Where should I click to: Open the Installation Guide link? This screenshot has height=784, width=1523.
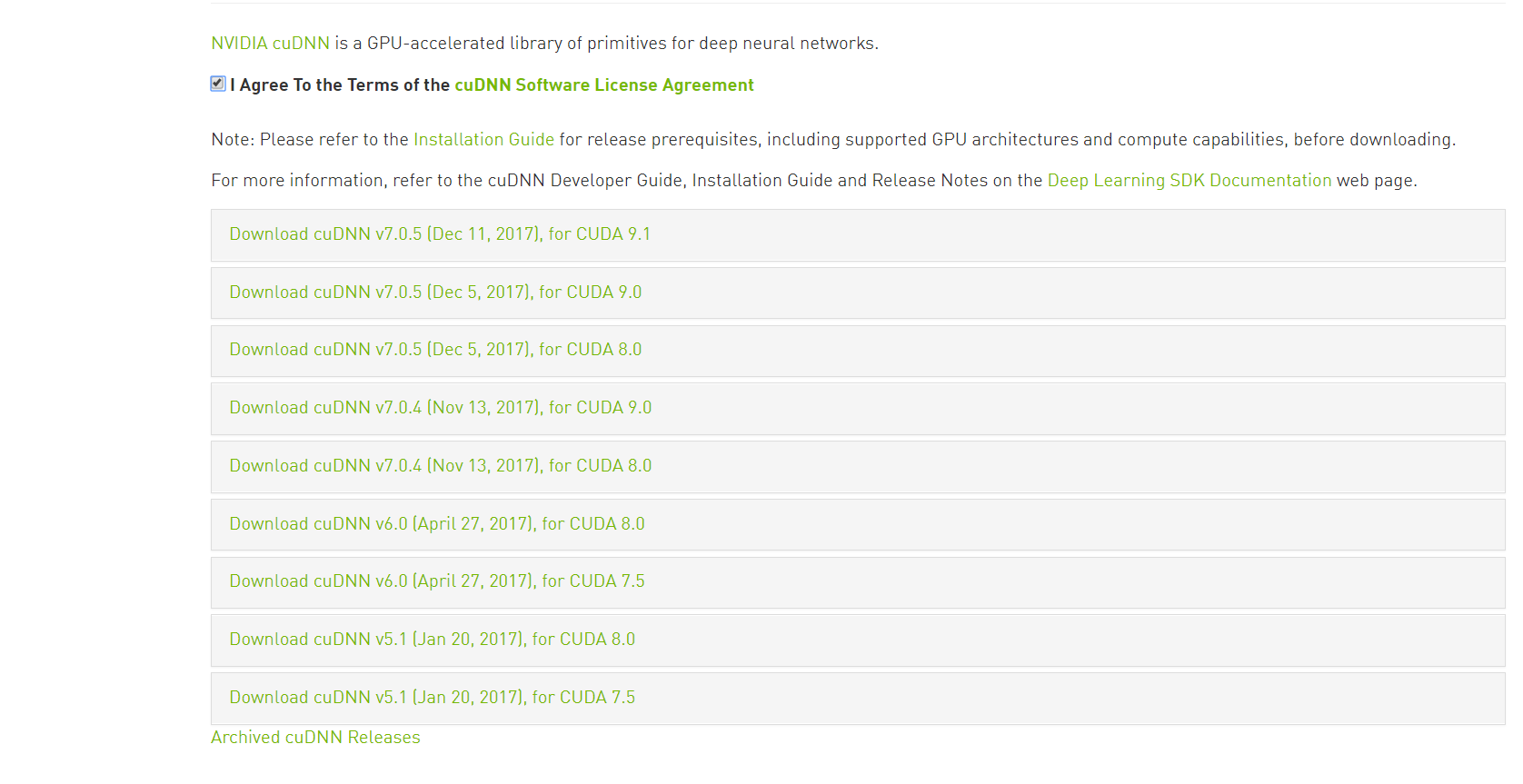click(x=483, y=140)
